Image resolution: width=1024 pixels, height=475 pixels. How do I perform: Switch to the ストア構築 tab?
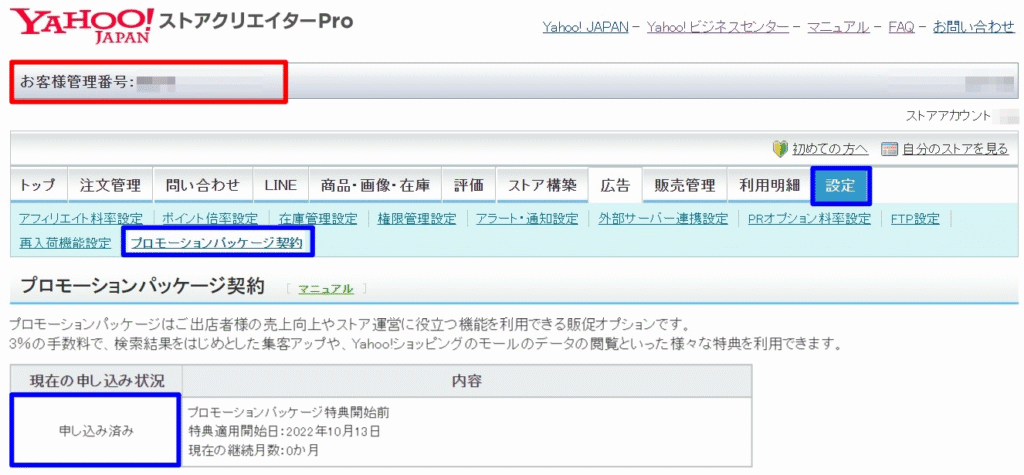pos(542,186)
